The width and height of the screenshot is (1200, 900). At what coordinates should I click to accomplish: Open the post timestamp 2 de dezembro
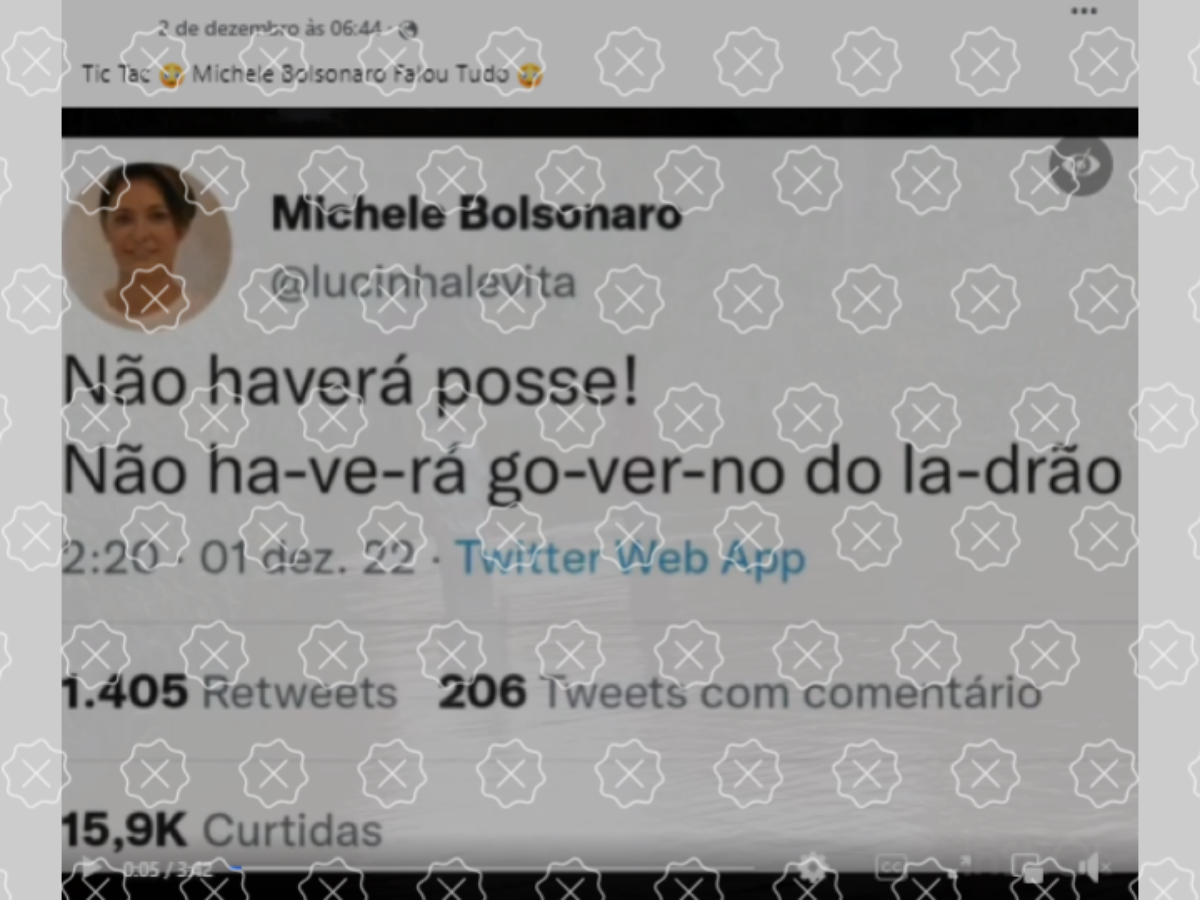point(268,29)
